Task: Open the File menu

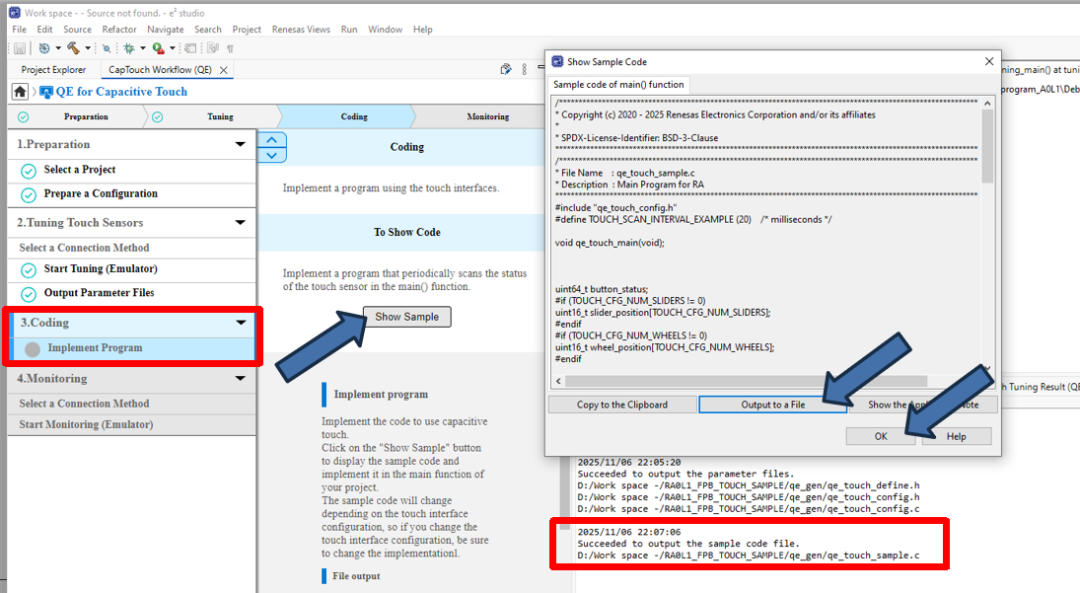Action: pos(19,29)
